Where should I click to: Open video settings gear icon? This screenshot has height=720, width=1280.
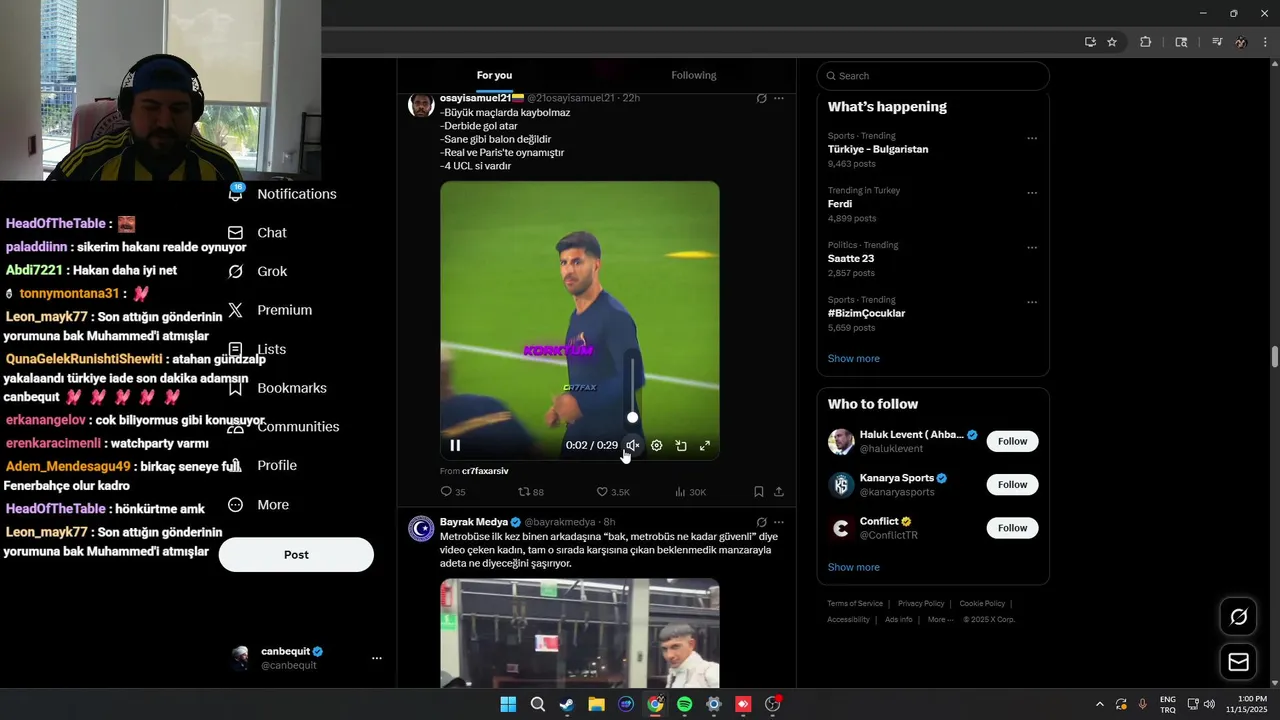point(656,446)
